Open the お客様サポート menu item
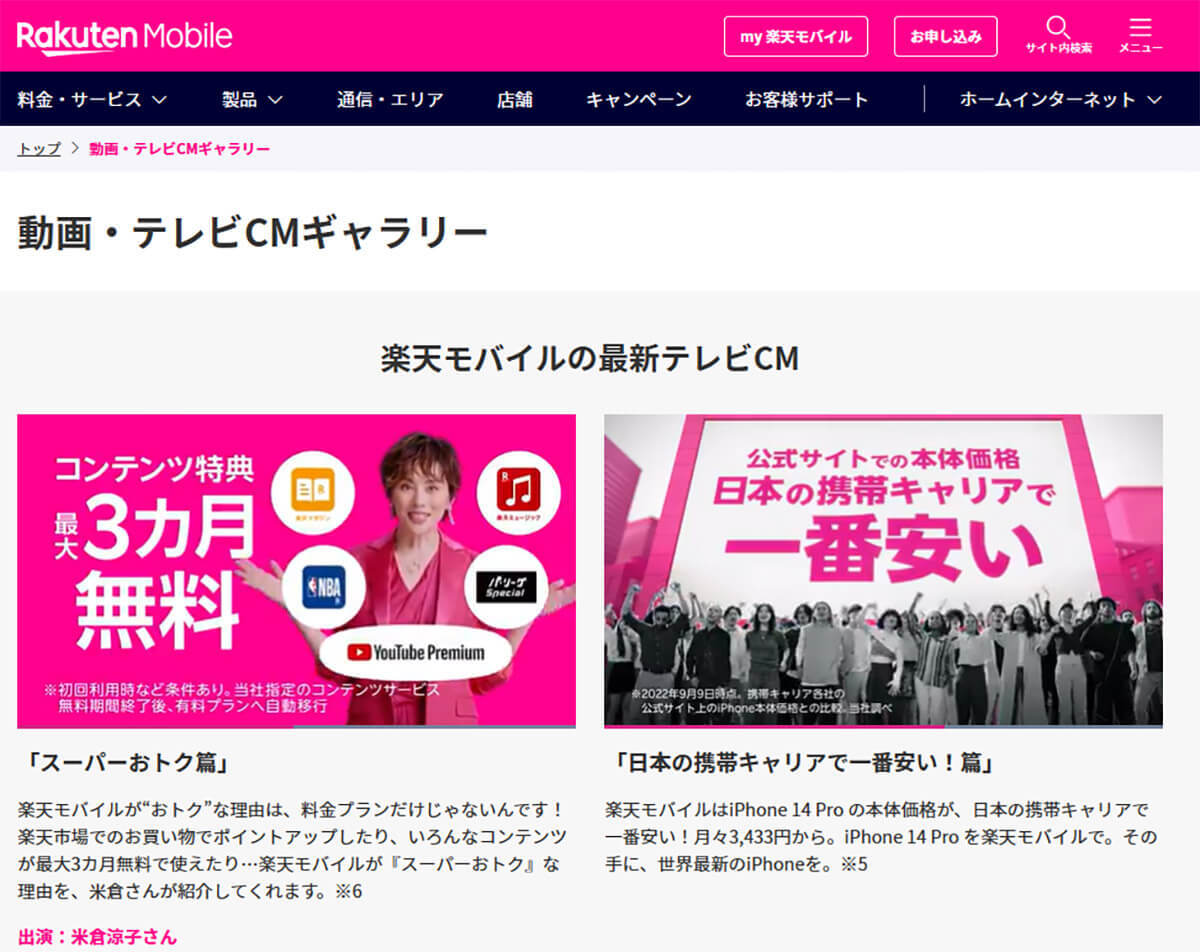Screen dimensions: 1200x952 coord(806,99)
